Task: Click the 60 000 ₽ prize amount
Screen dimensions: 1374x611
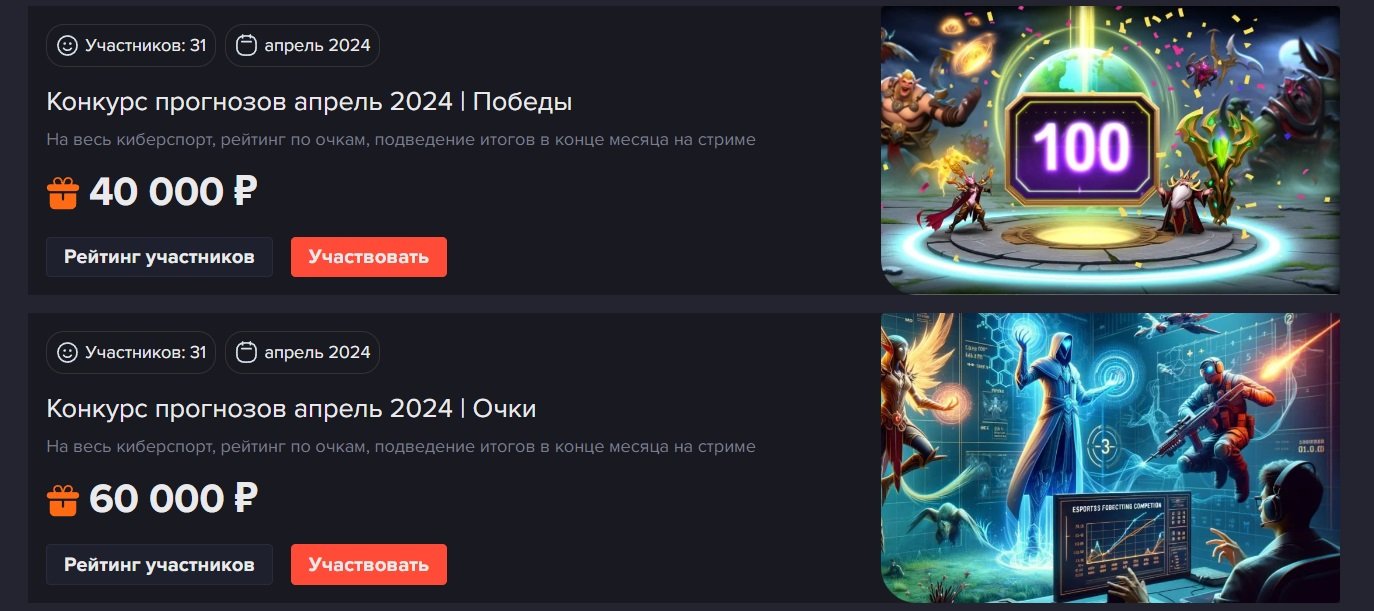Action: (x=173, y=498)
